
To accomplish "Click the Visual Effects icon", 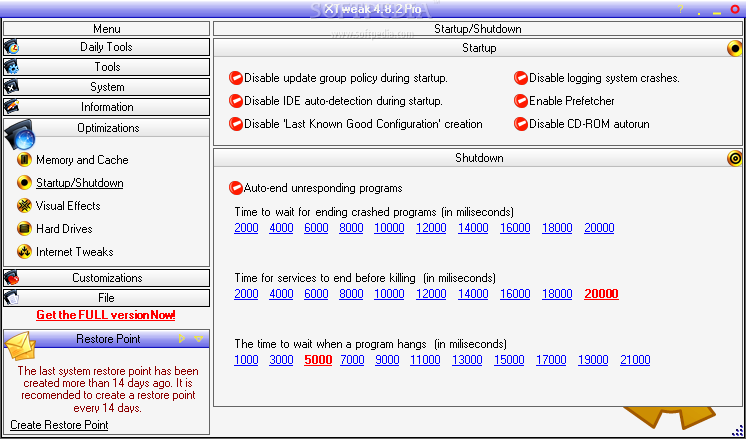I will [24, 205].
